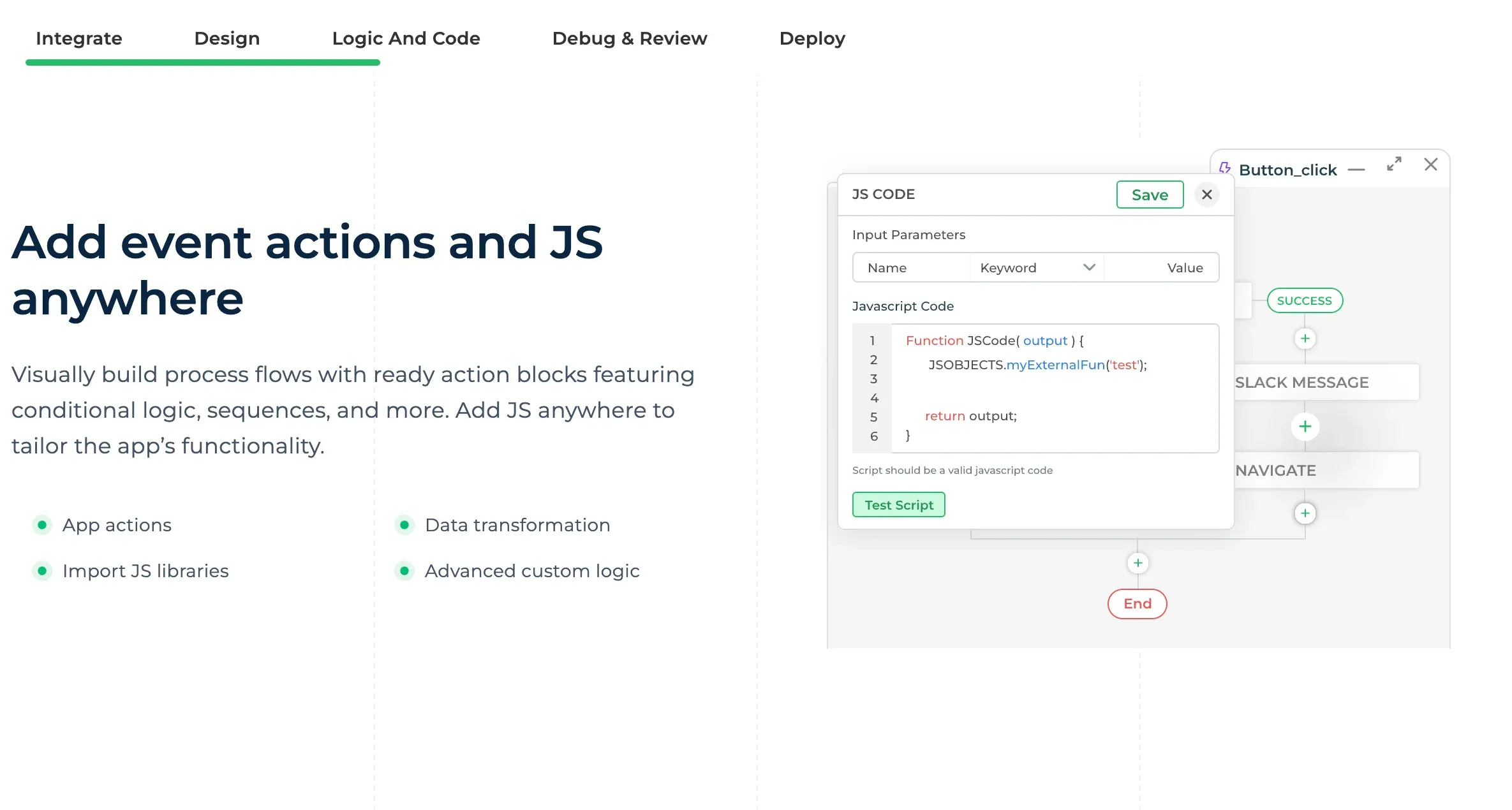Click into the Javascript code editor return line

pyautogui.click(x=971, y=416)
